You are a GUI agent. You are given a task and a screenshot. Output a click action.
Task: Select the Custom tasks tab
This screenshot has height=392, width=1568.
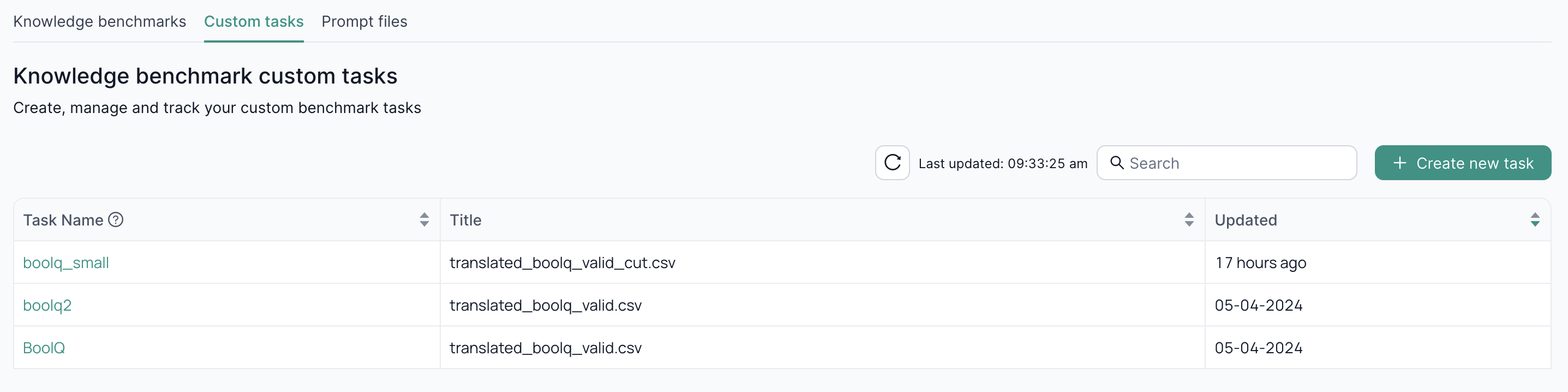pyautogui.click(x=253, y=21)
